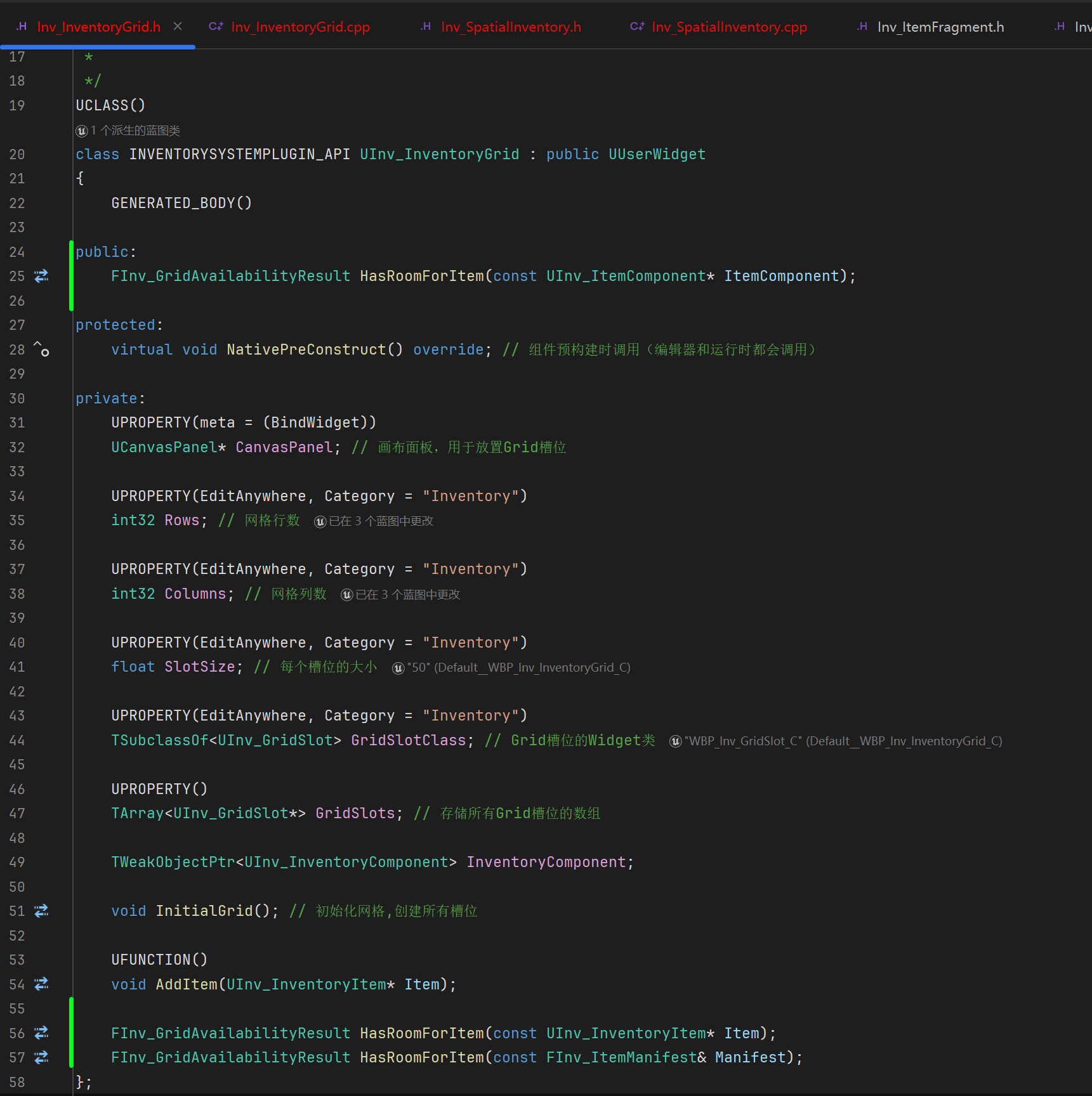The height and width of the screenshot is (1096, 1092).
Task: Click the Unreal icon on the SlotSize line
Action: 398,668
